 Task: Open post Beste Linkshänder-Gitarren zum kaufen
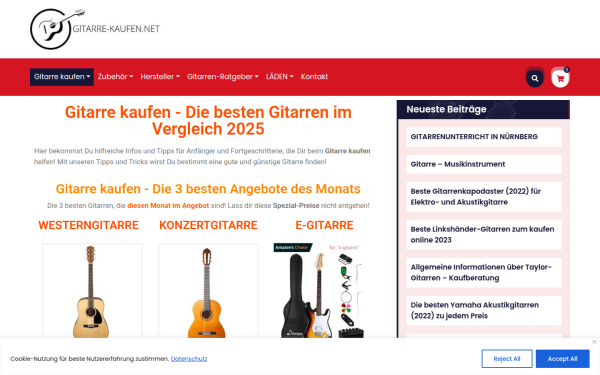point(482,235)
